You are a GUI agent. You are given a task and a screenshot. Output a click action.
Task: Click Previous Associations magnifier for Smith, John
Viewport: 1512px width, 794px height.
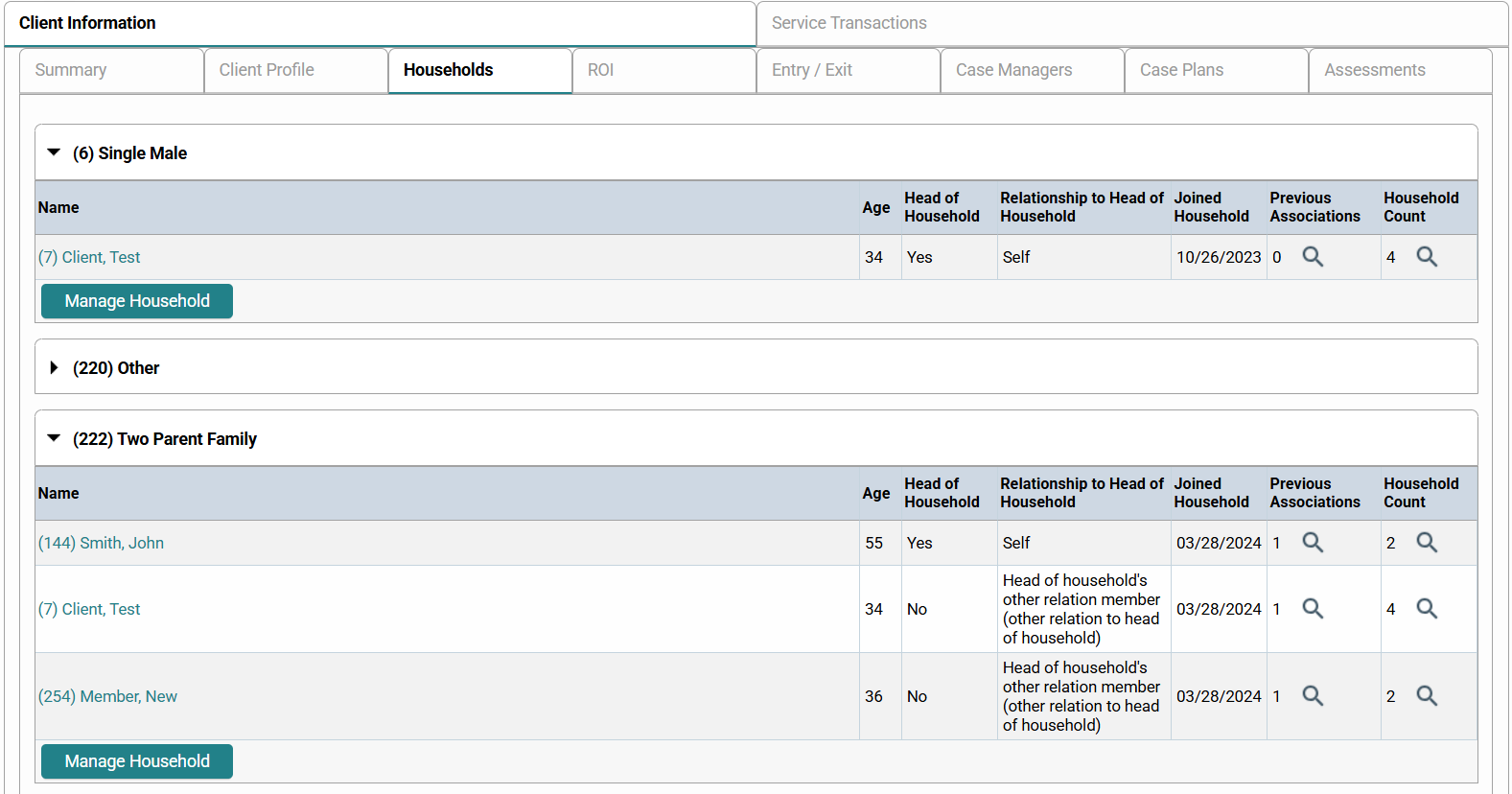pos(1312,543)
